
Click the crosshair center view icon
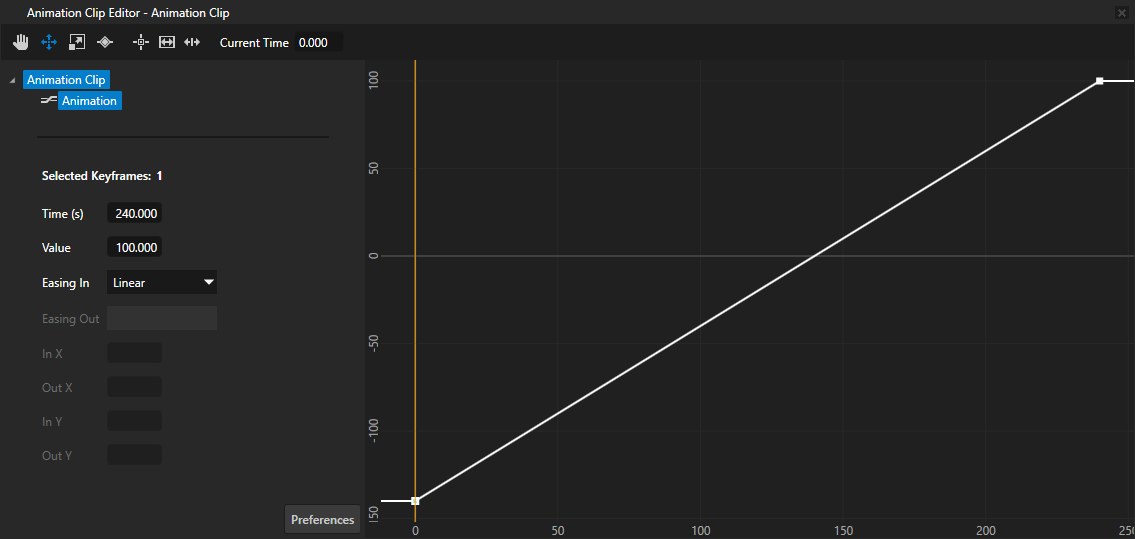point(140,42)
